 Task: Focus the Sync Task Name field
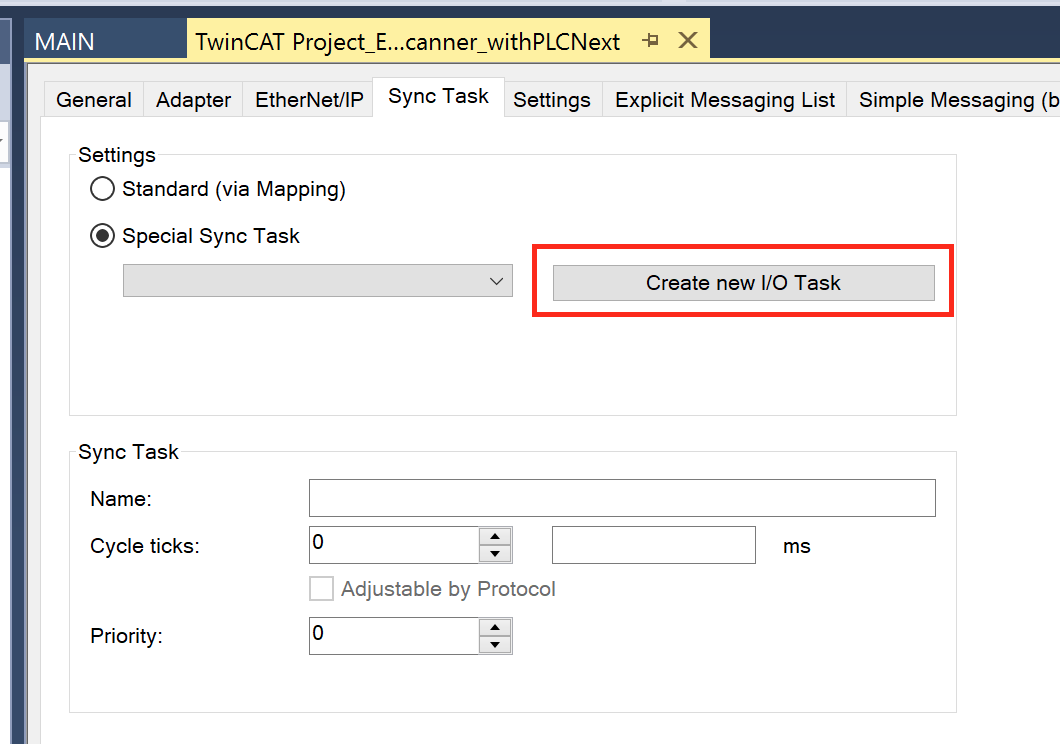pos(622,498)
